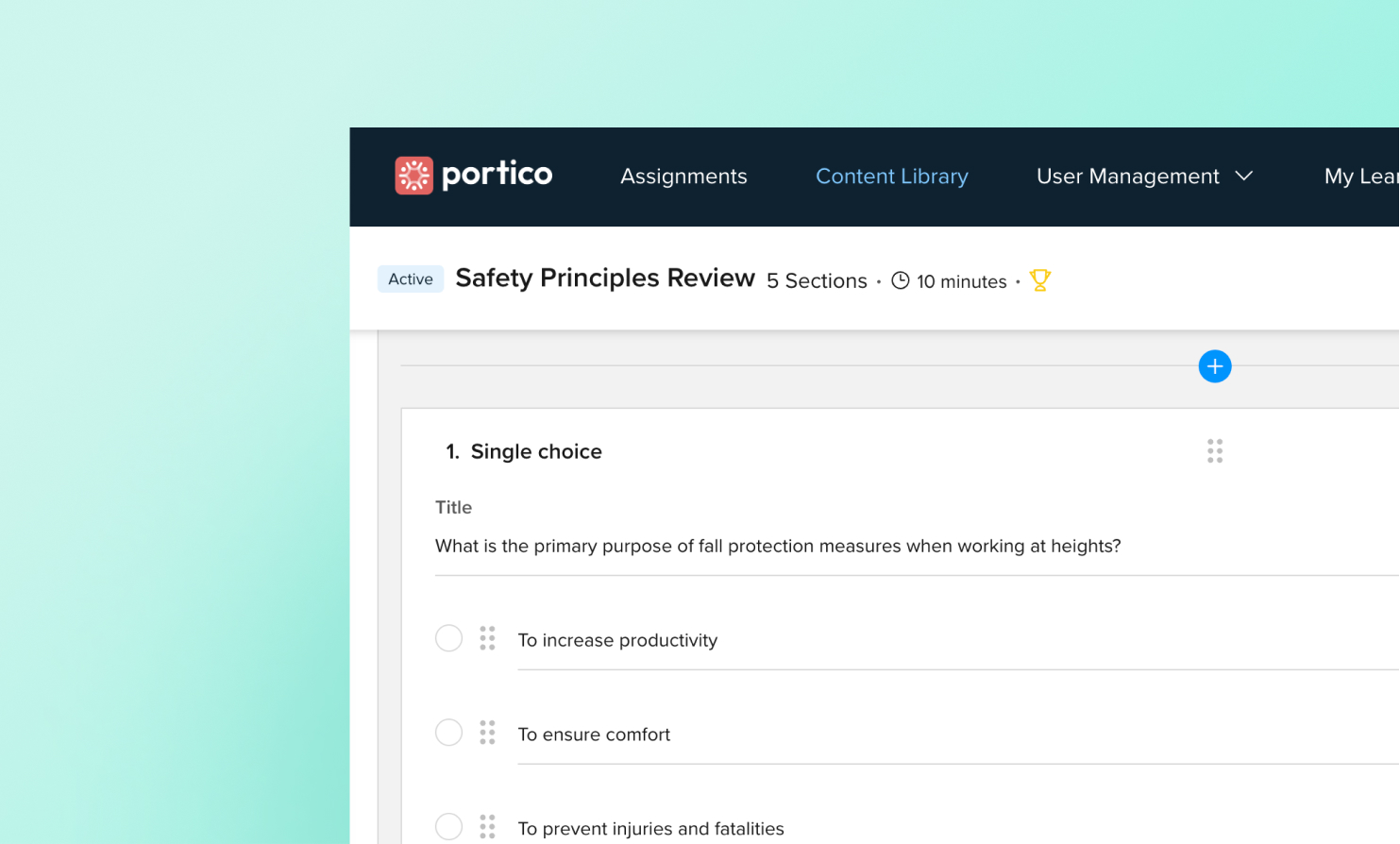Edit the 'To increase productivity' answer text
Image resolution: width=1400 pixels, height=844 pixels.
pos(958,641)
